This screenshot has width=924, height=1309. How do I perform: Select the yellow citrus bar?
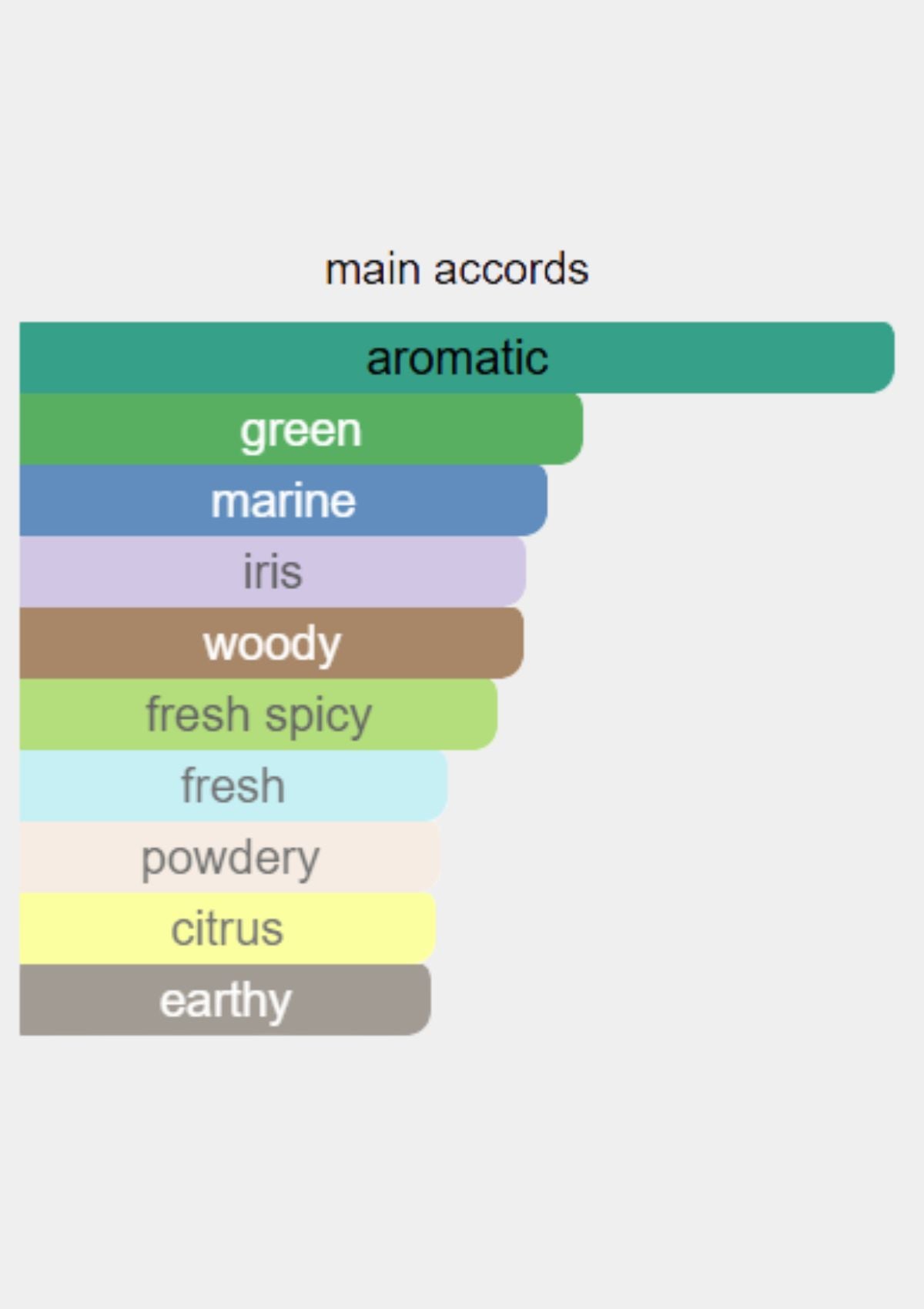228,928
